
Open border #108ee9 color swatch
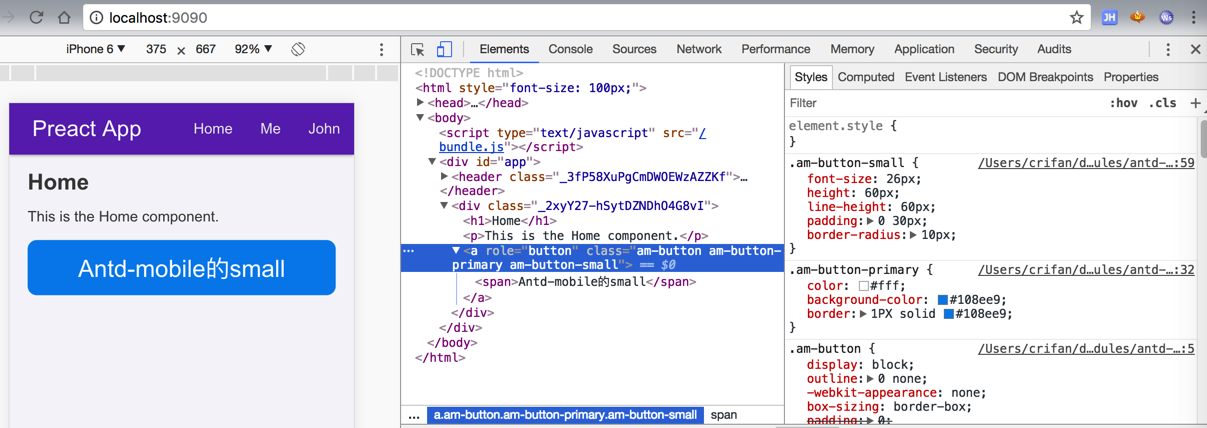pyautogui.click(x=949, y=314)
